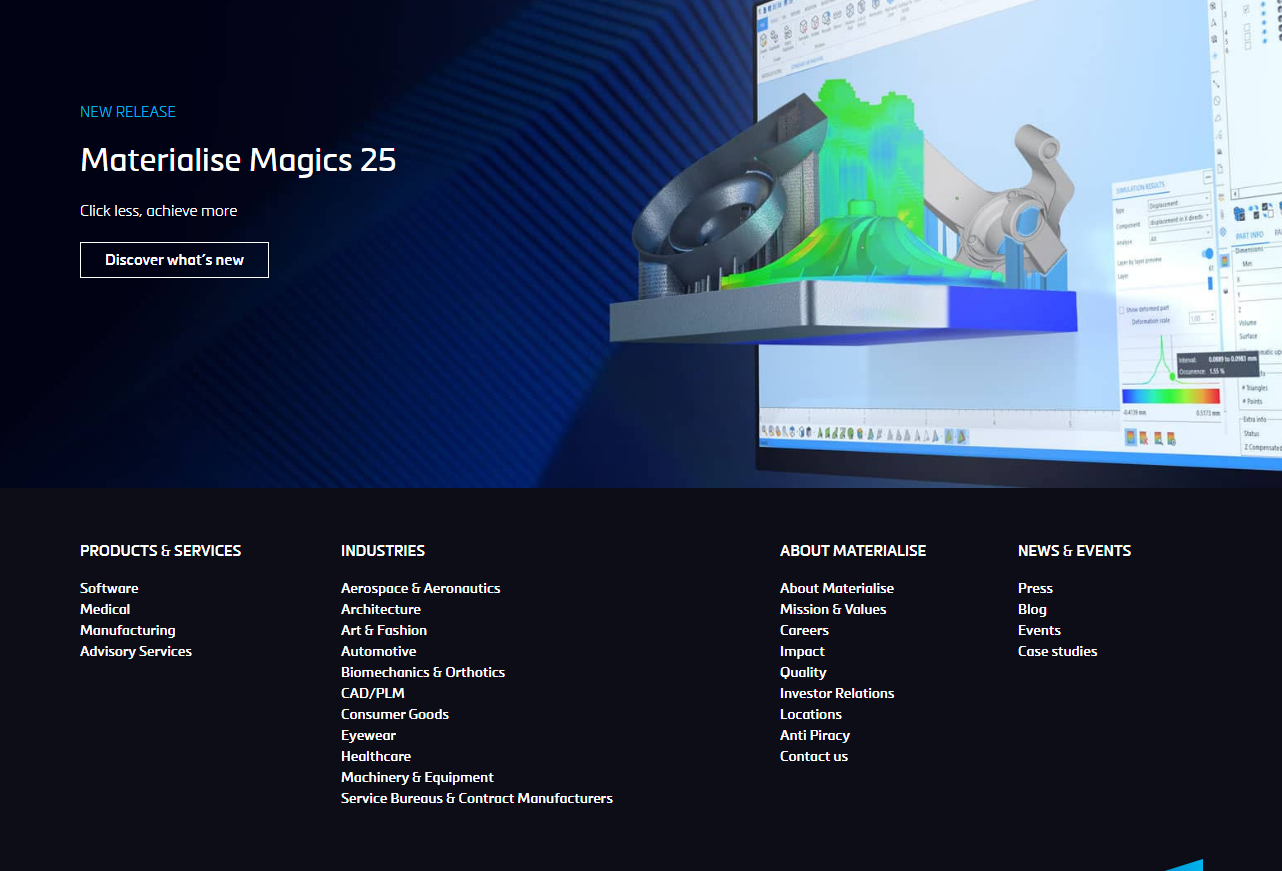This screenshot has width=1282, height=871.
Task: Switch to the Part Info tab
Action: coord(1249,235)
